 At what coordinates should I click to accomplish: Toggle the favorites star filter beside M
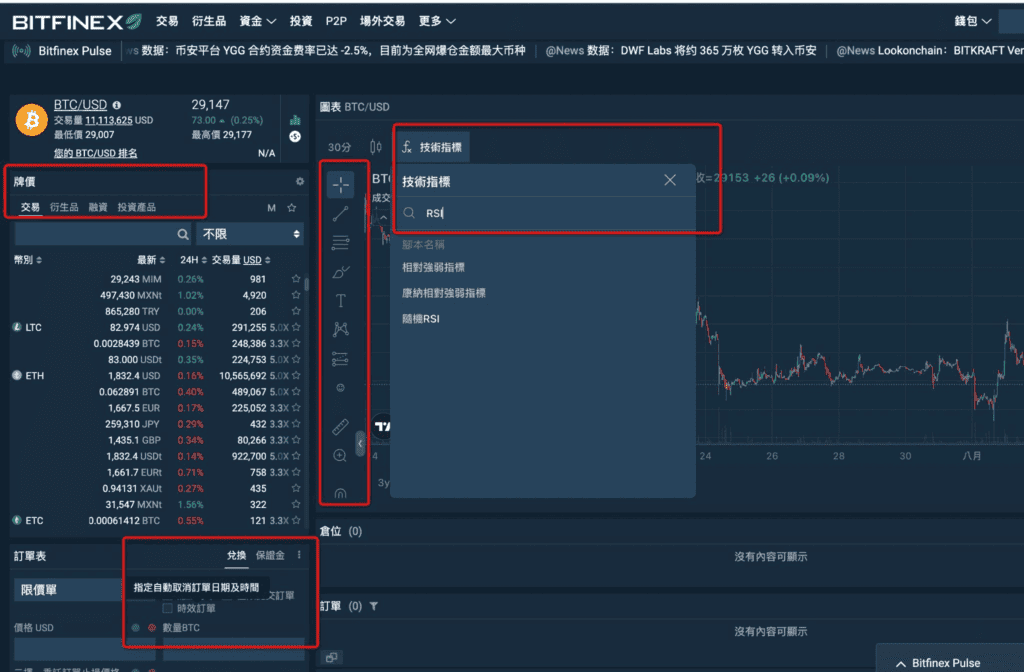click(x=292, y=208)
